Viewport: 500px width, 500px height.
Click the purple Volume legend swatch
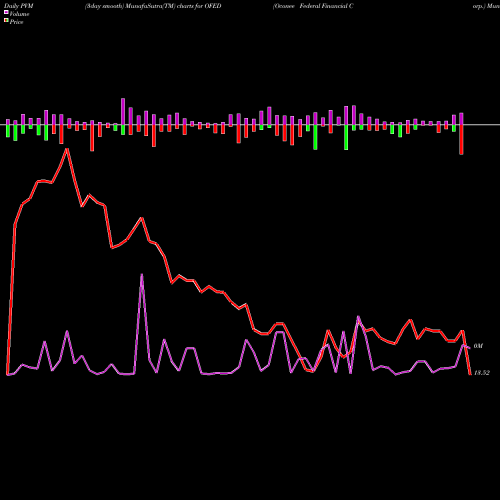coord(6,12)
